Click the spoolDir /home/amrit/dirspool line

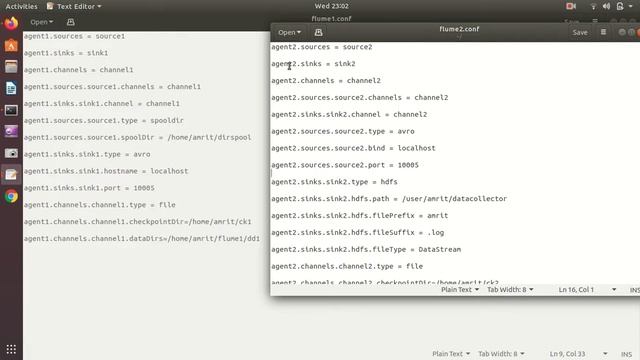point(138,137)
